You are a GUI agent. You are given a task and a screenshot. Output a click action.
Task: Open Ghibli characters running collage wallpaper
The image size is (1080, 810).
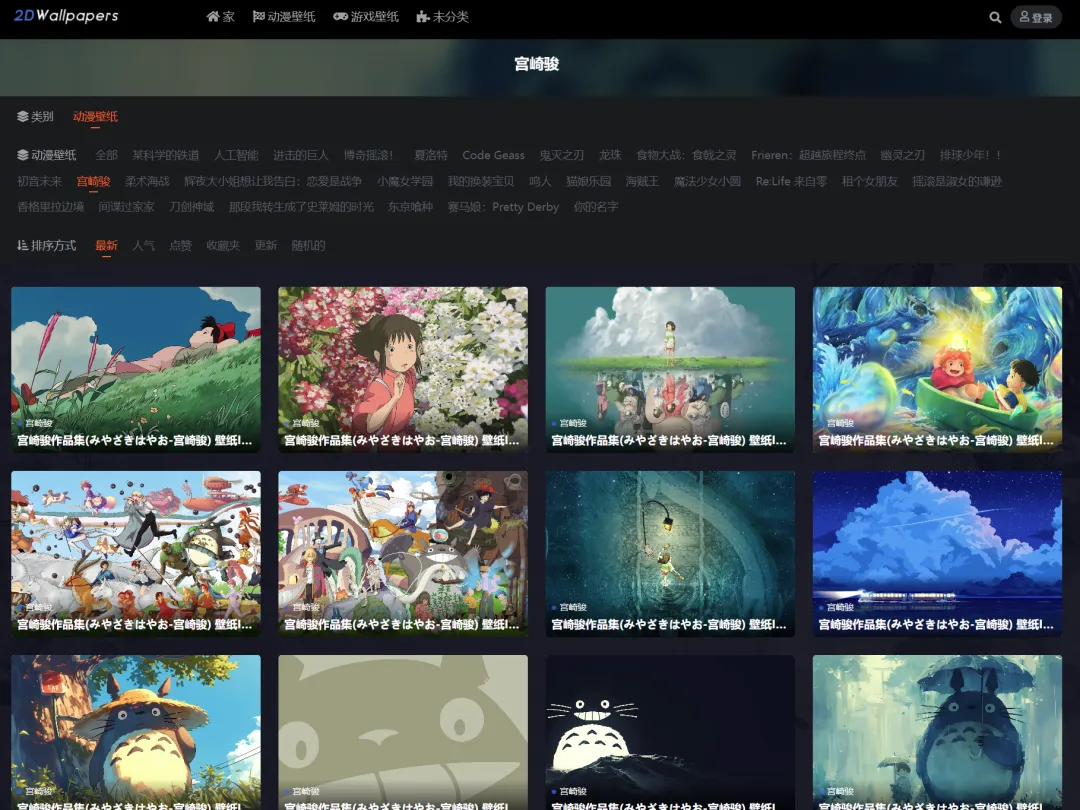[x=136, y=554]
